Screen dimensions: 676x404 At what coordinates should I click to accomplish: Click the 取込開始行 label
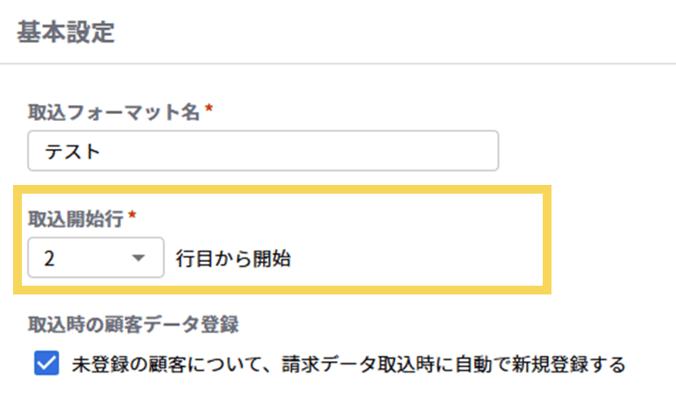(x=74, y=219)
